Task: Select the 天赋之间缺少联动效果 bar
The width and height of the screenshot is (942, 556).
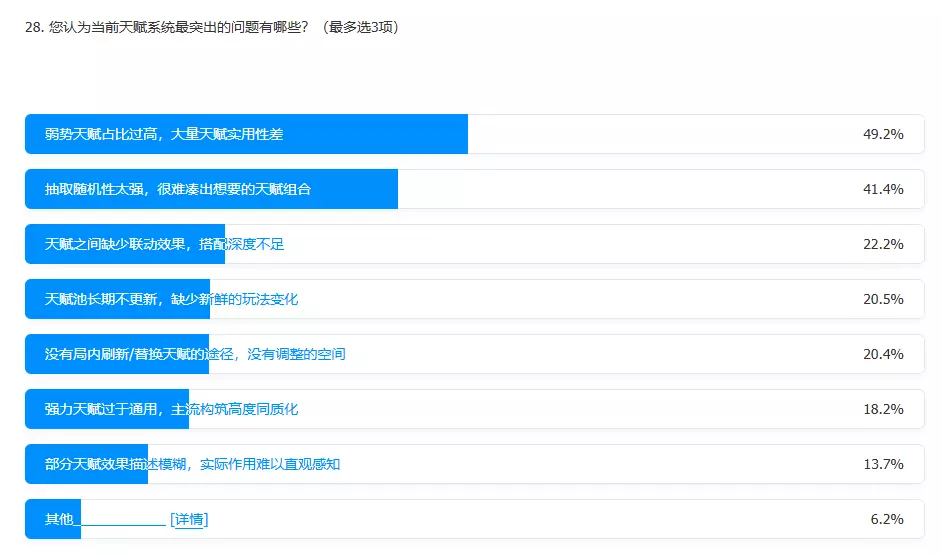Action: click(474, 244)
